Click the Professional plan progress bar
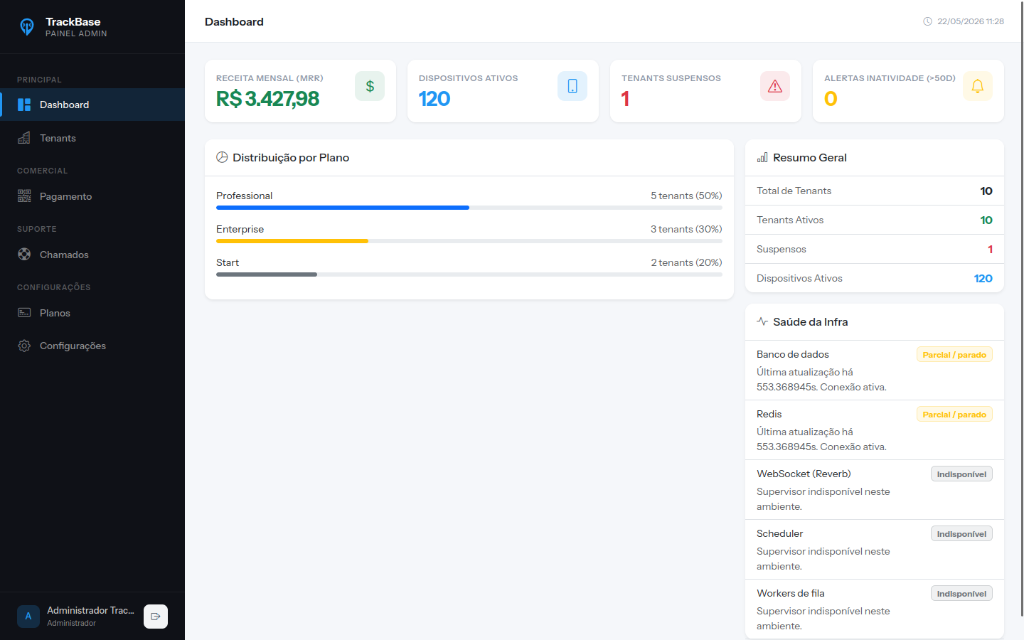 pos(469,208)
